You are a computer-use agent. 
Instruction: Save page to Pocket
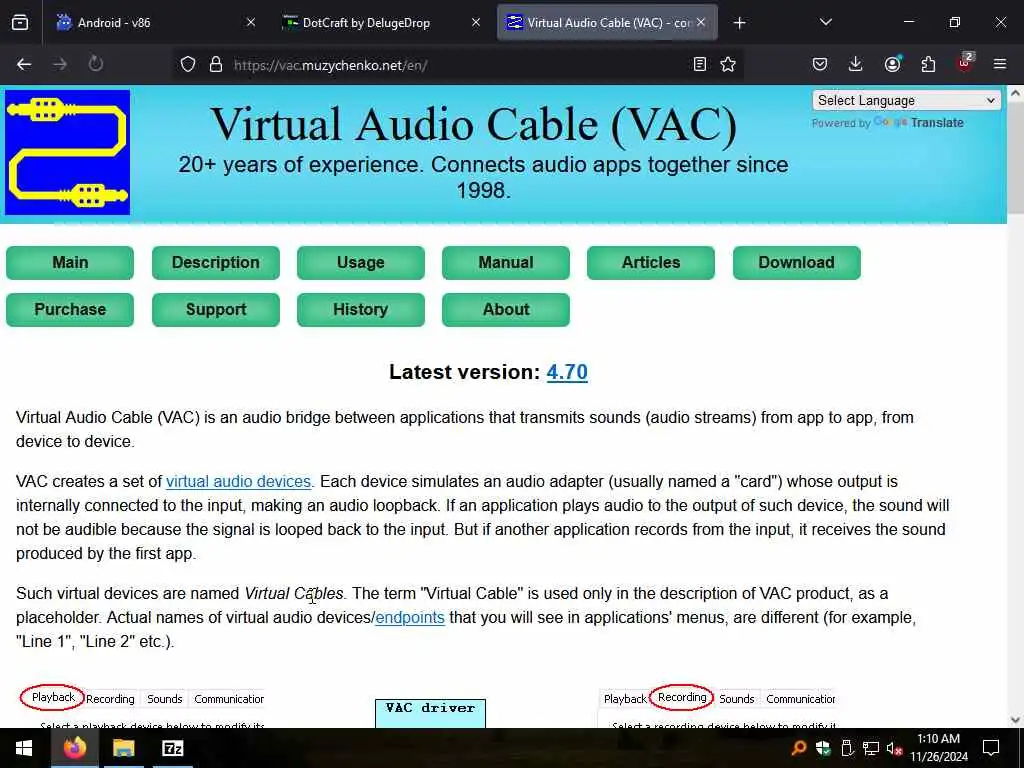[x=820, y=64]
